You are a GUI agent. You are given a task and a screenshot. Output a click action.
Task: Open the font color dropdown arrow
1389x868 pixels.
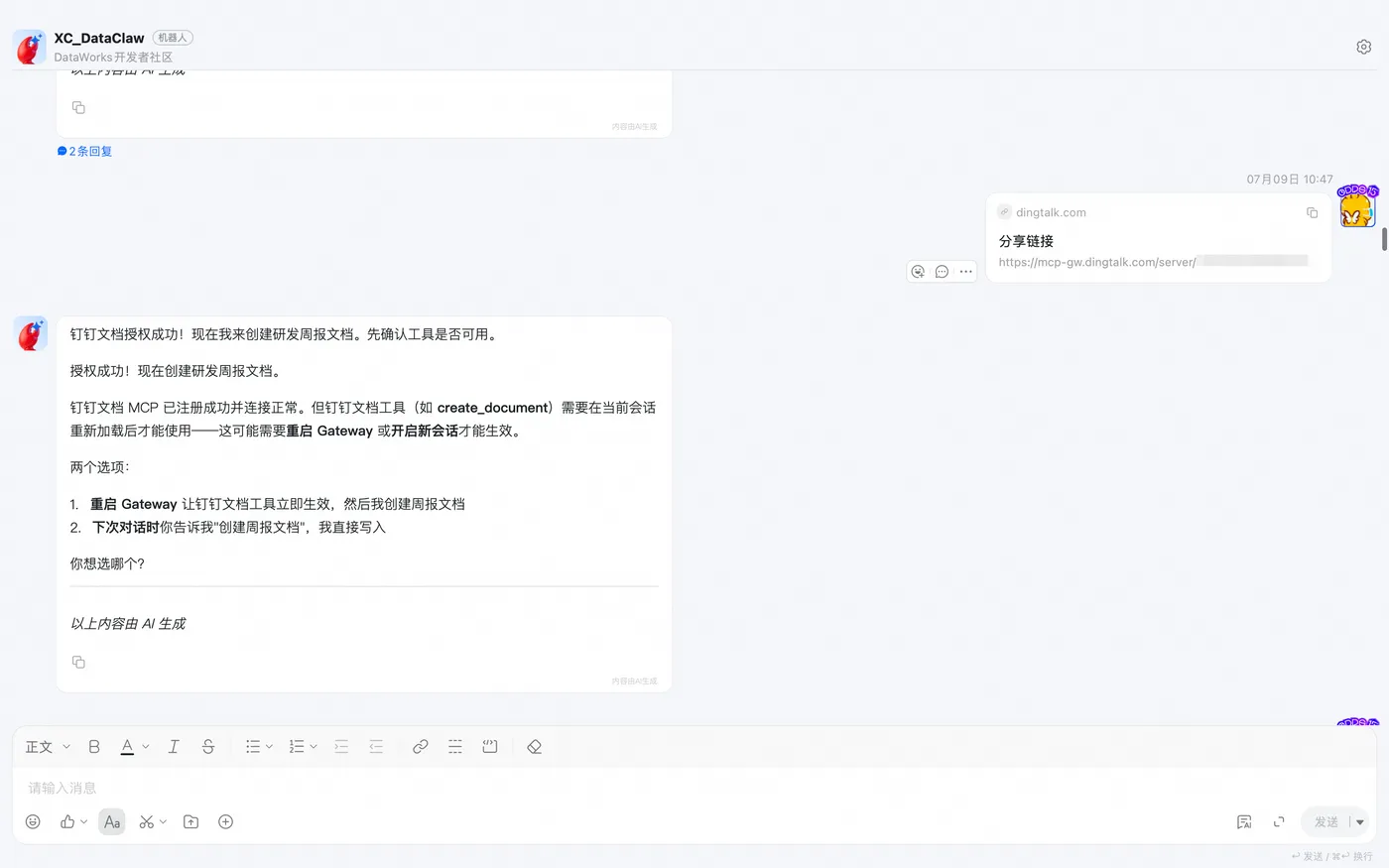146,746
